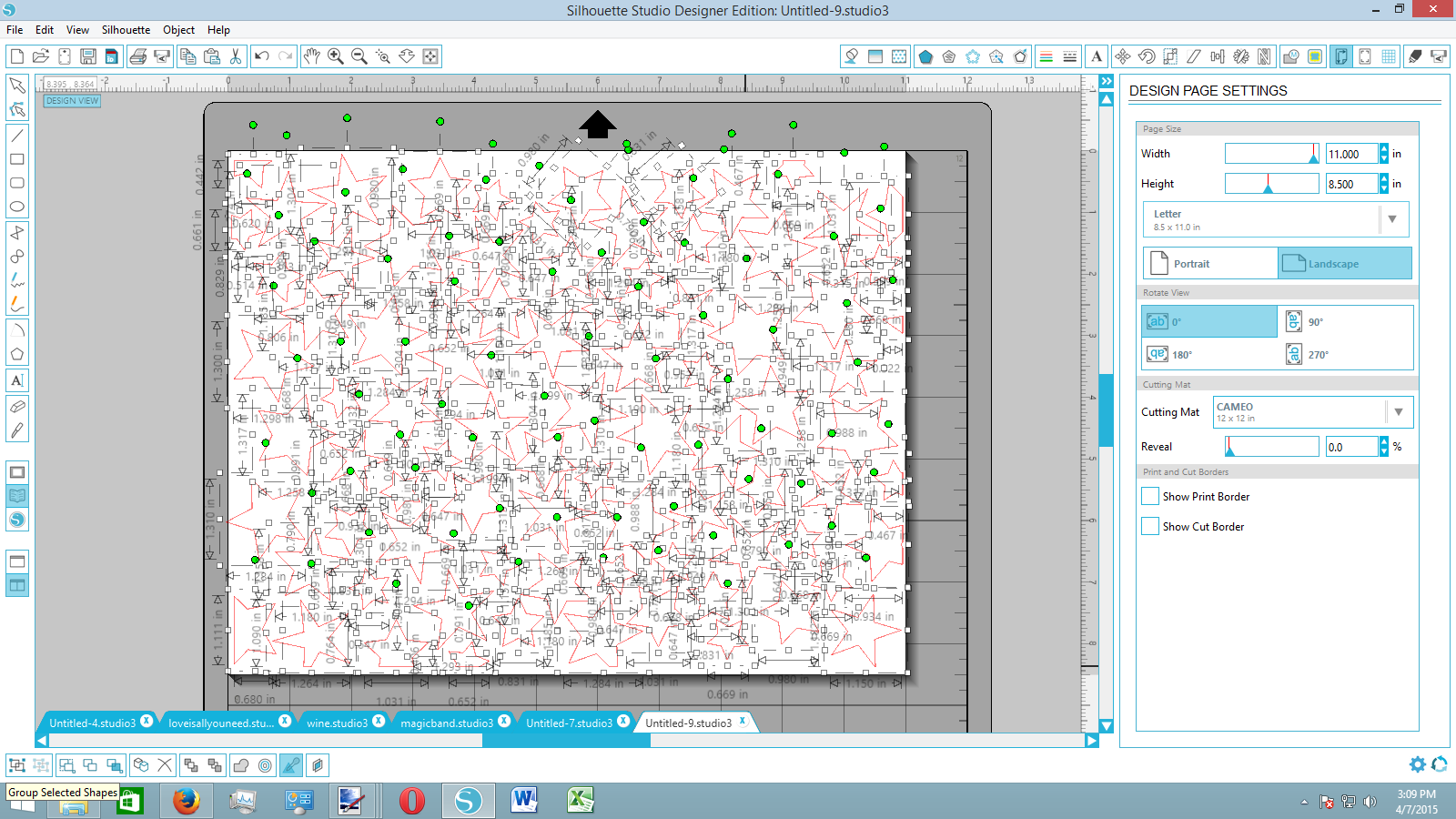Viewport: 1456px width, 819px height.
Task: Click the Width input field showing 11.000
Action: point(1351,154)
